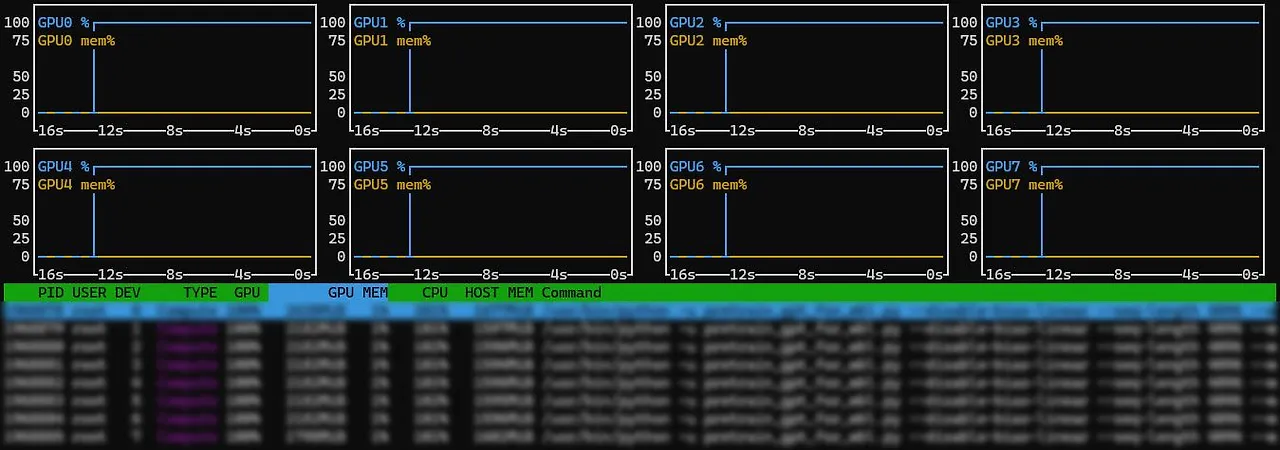Click the 'GPU5 %' legend label
The height and width of the screenshot is (450, 1280).
[379, 166]
